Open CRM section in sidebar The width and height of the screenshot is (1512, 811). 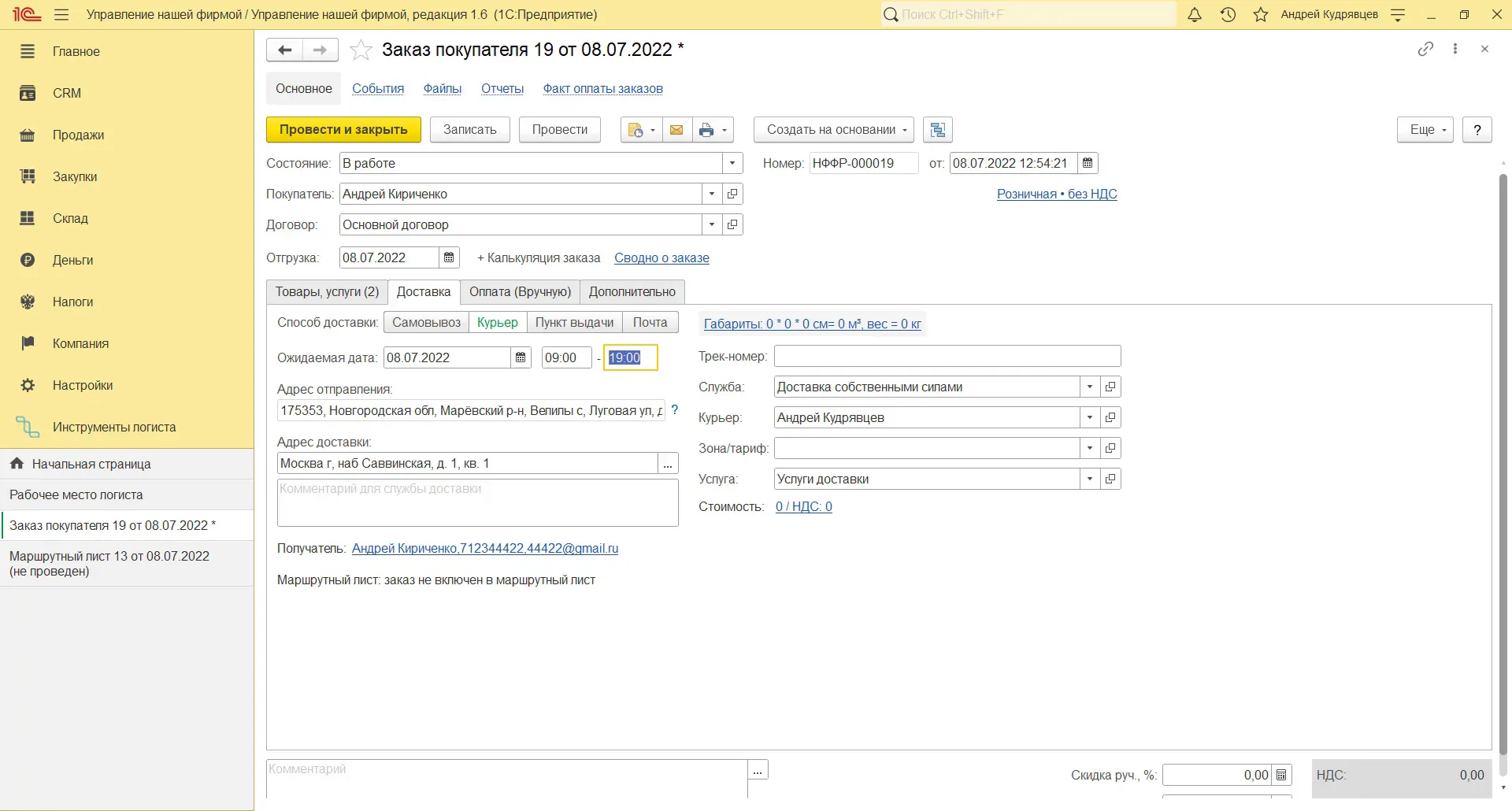127,93
